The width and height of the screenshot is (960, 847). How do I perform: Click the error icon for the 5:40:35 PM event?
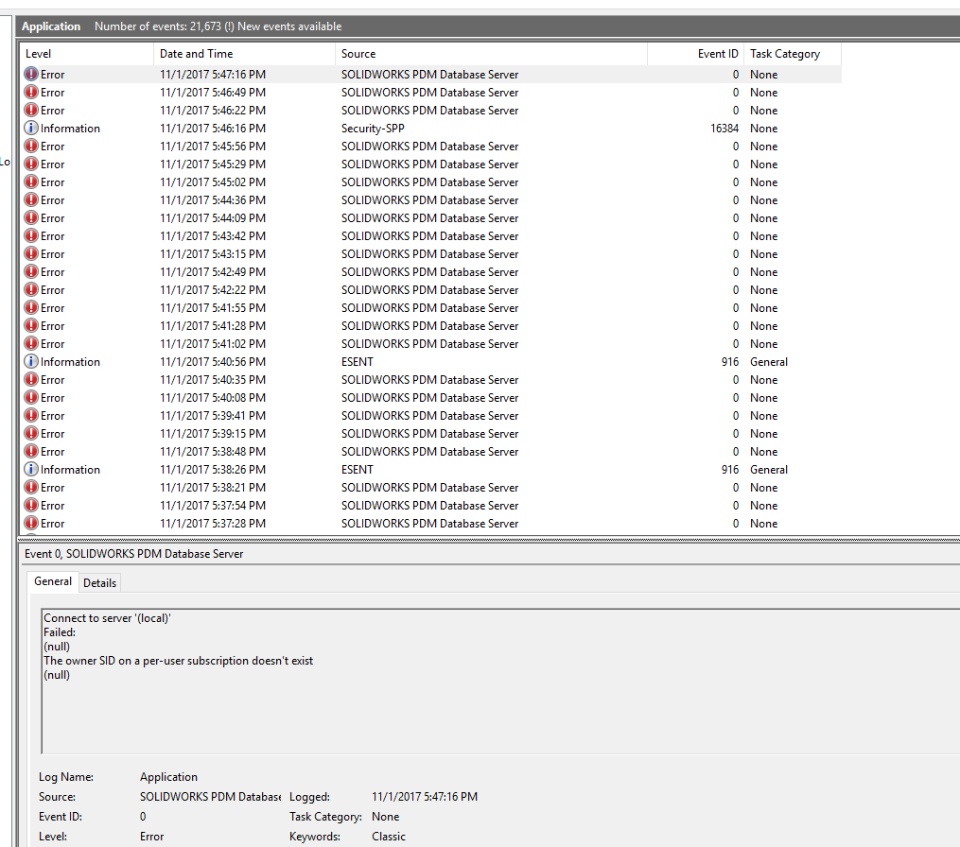coord(31,380)
